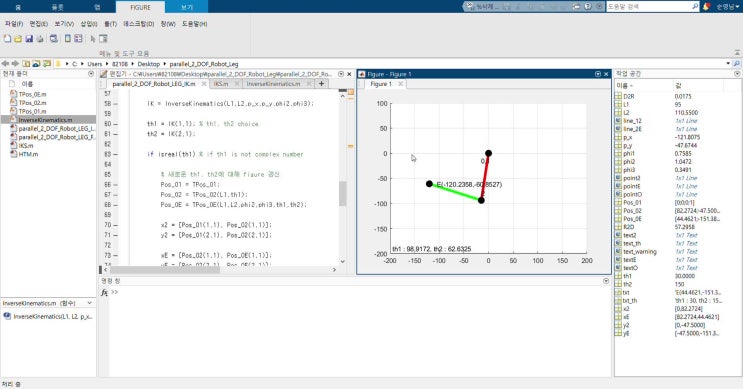The width and height of the screenshot is (743, 389).
Task: Open the Insert (삽입) menu
Action: [89, 24]
